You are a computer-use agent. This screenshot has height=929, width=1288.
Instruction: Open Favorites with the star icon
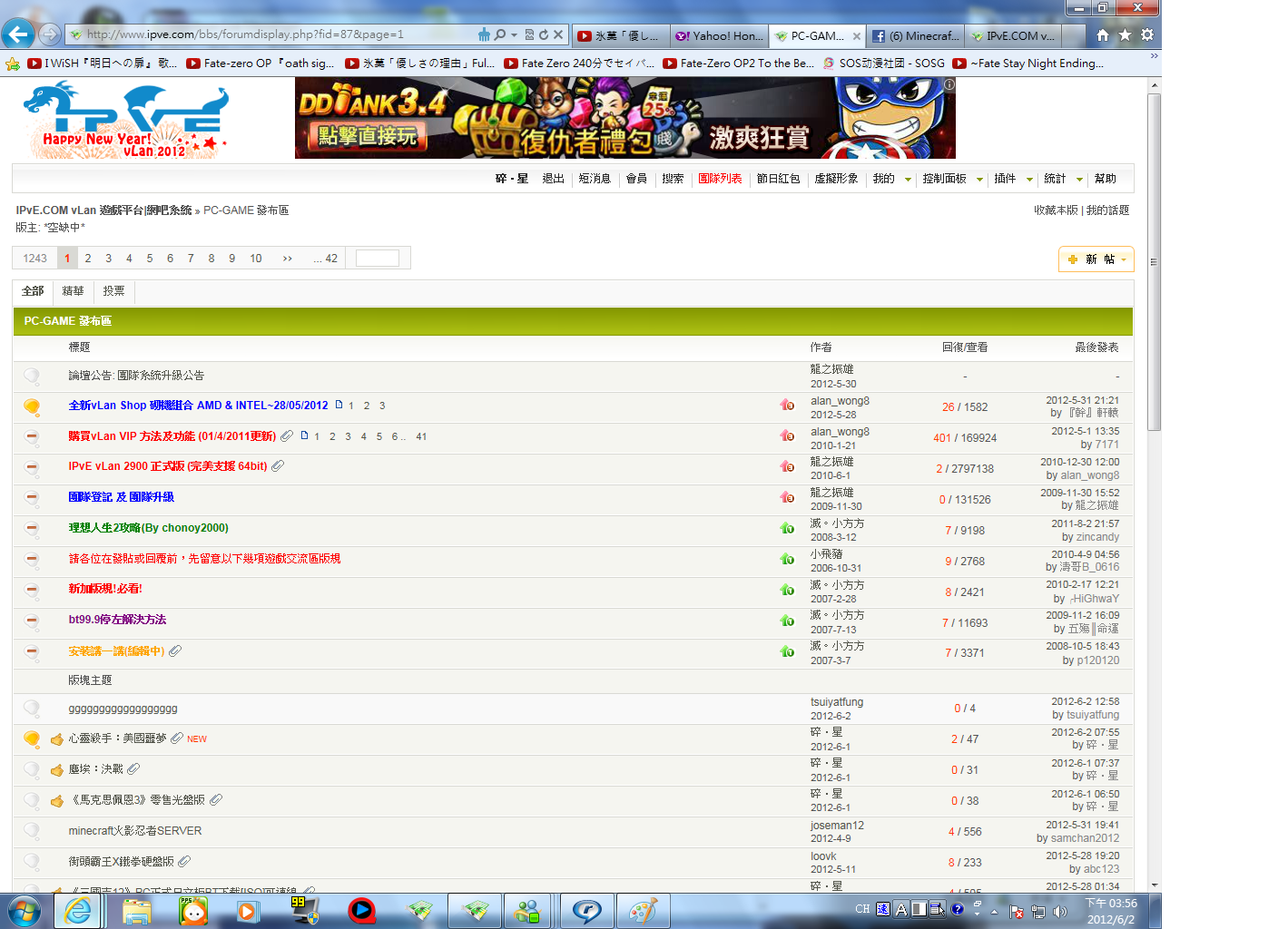pyautogui.click(x=1125, y=34)
